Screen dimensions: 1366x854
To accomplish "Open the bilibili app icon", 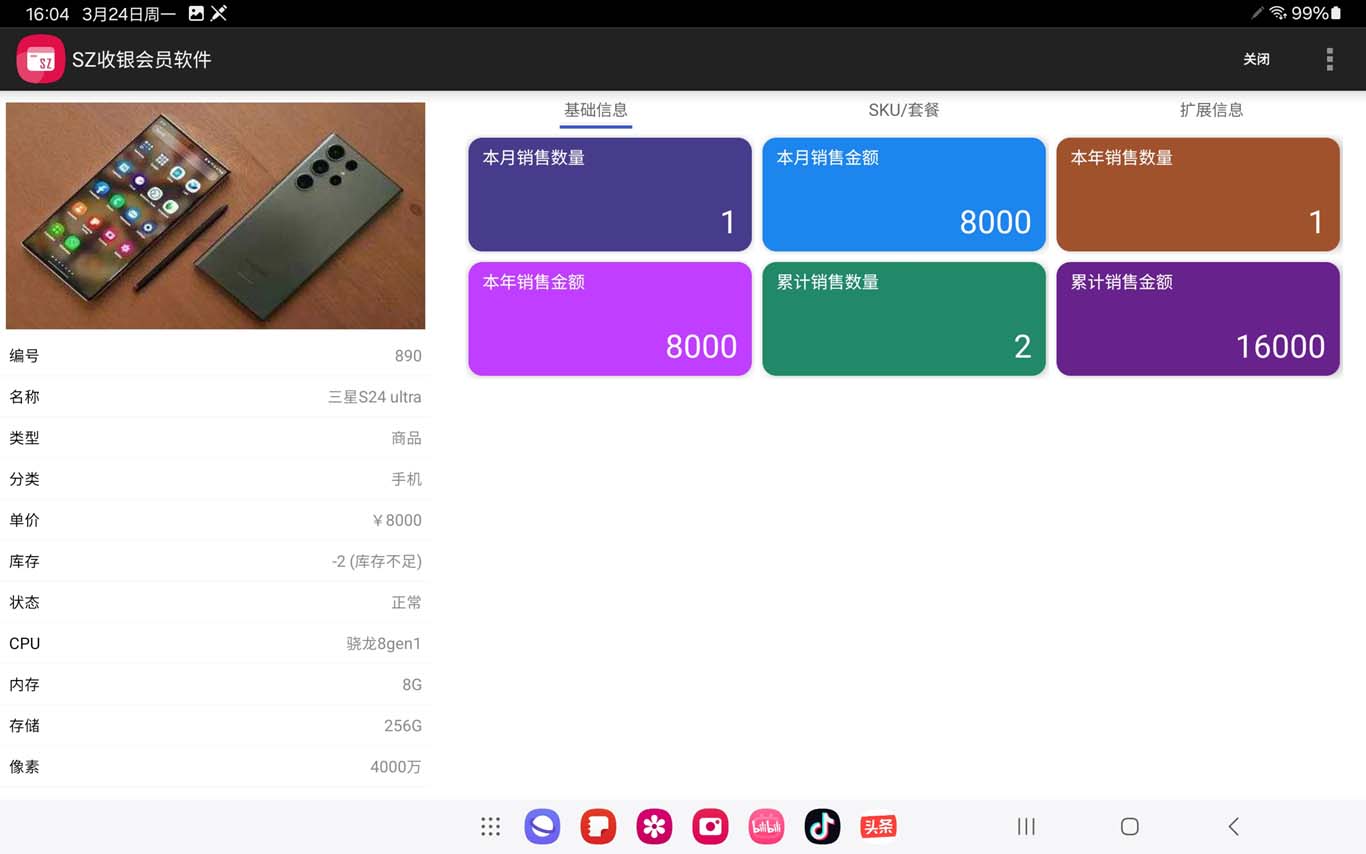I will (x=766, y=826).
